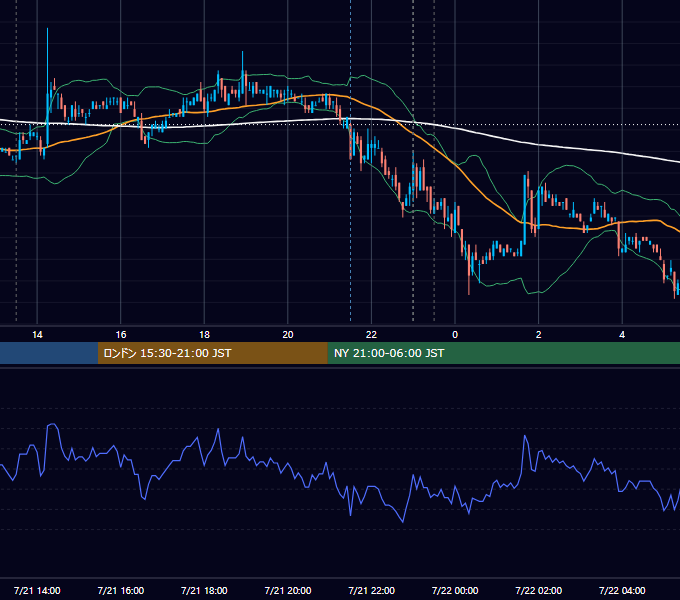
Task: Click the 7/22 04:00 date label
Action: [x=622, y=590]
